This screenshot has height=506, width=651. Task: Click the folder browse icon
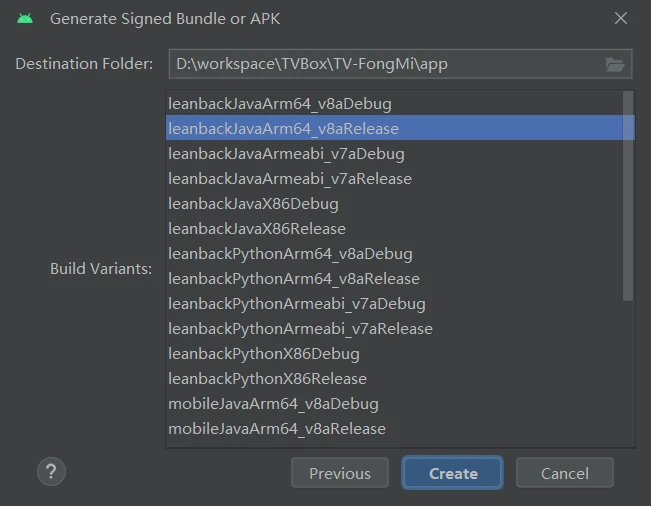click(x=614, y=64)
